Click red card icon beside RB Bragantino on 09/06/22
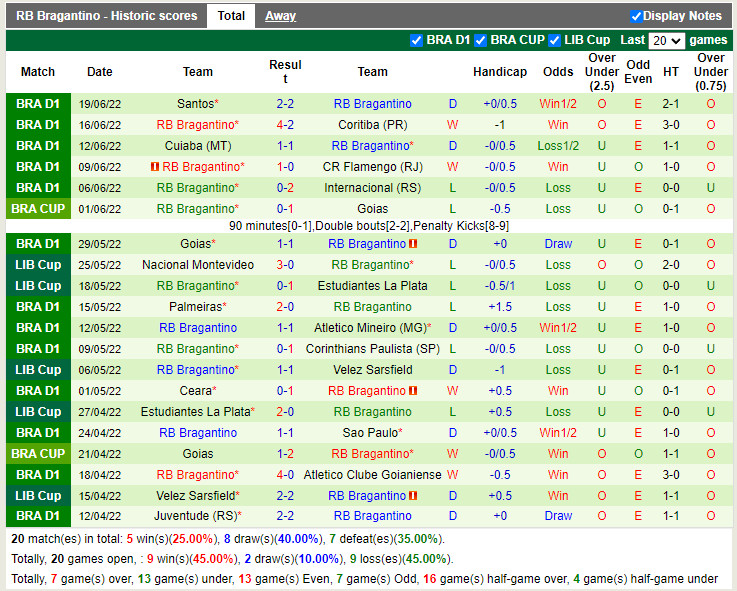Screen dimensions: 737x591 click(155, 166)
